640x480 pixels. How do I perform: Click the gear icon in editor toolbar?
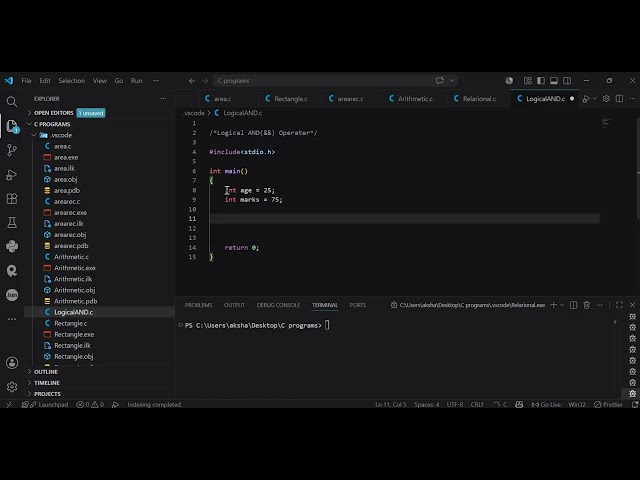[606, 99]
